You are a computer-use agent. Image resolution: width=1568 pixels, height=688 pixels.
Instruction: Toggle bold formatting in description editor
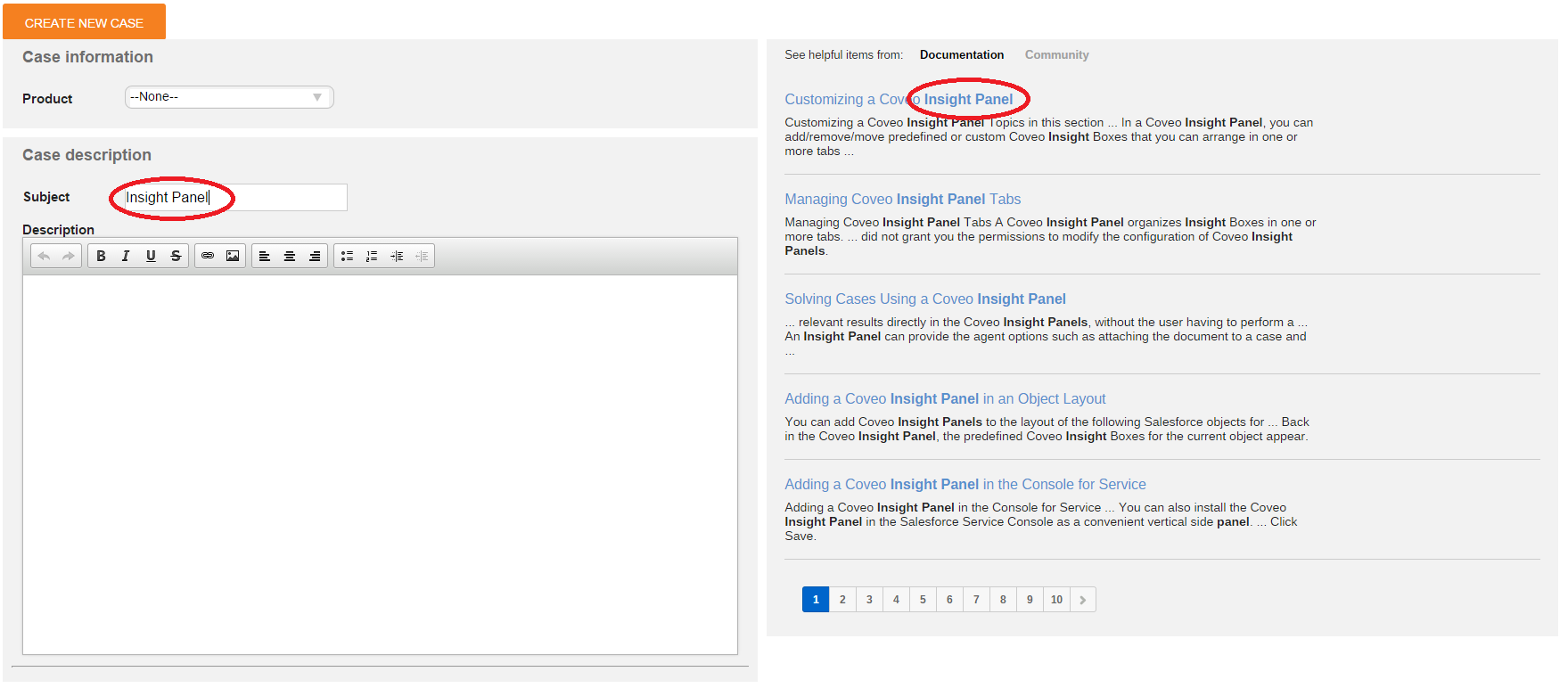(101, 256)
